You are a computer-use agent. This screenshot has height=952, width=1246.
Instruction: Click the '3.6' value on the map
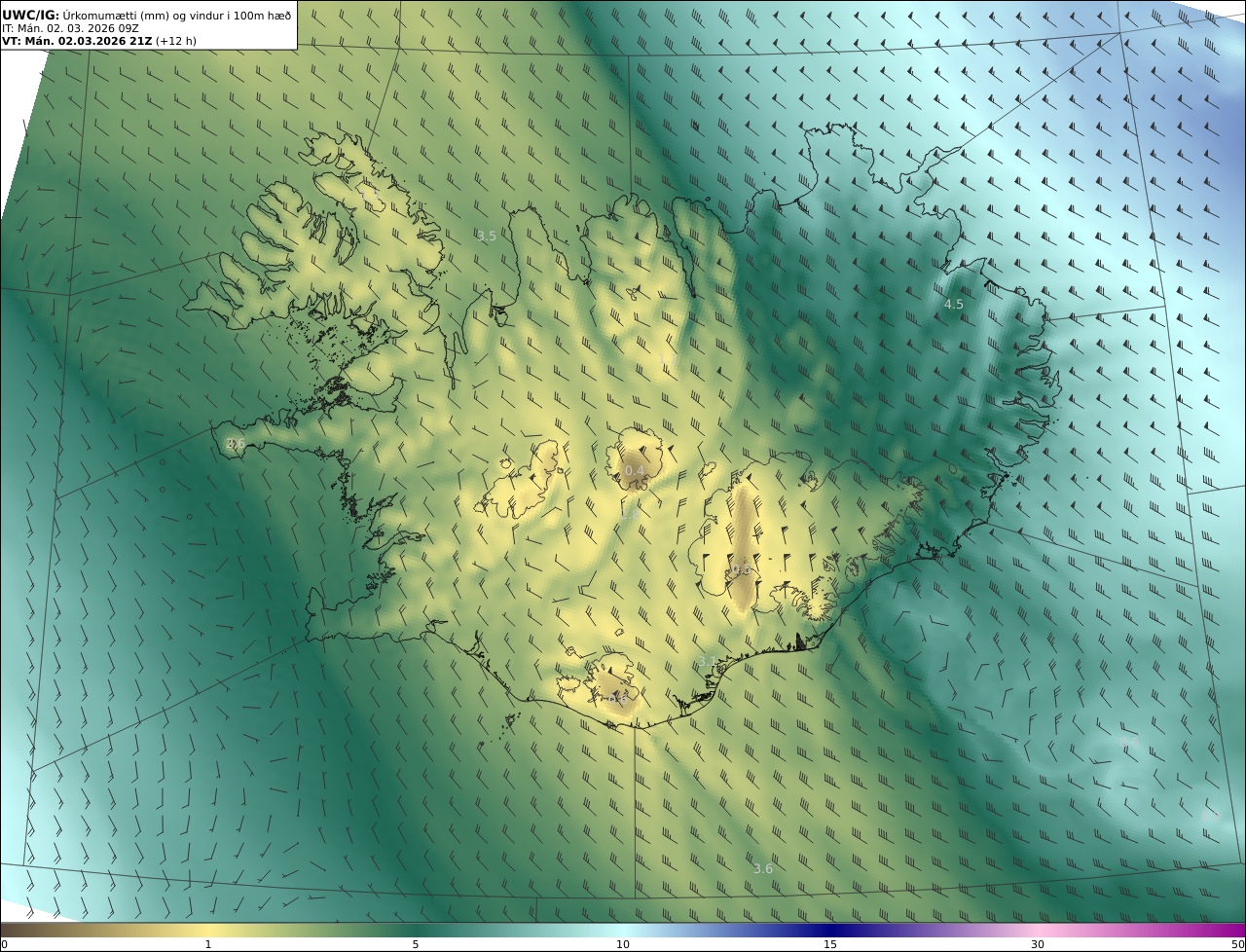pos(763,868)
